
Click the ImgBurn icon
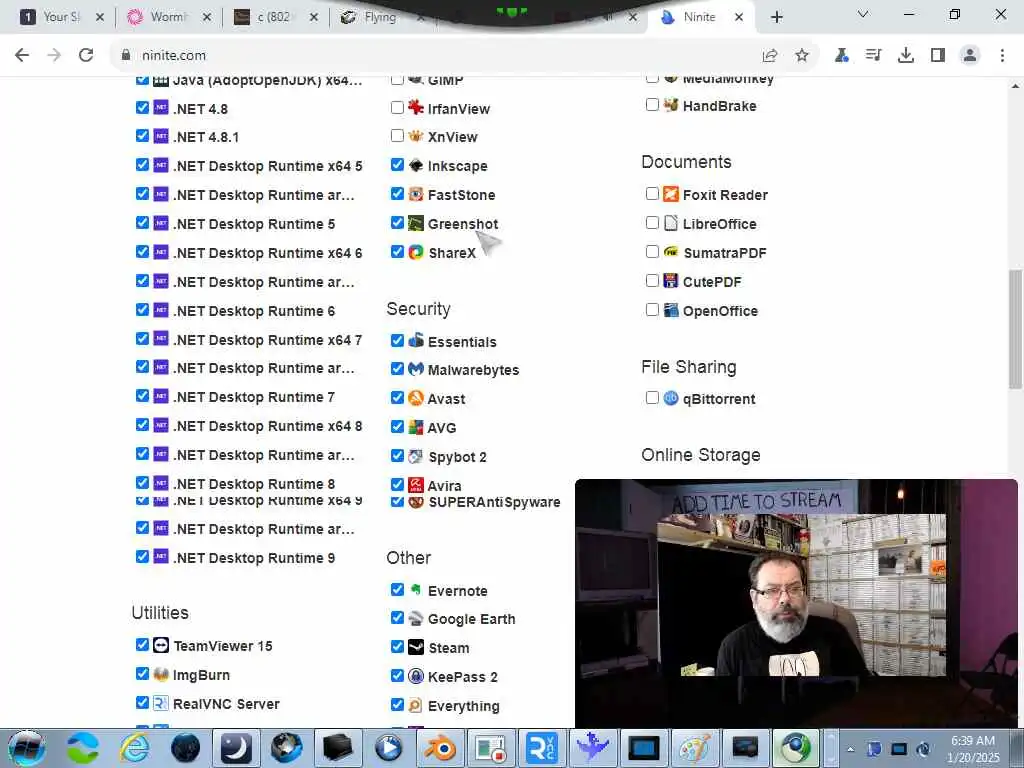coord(161,674)
